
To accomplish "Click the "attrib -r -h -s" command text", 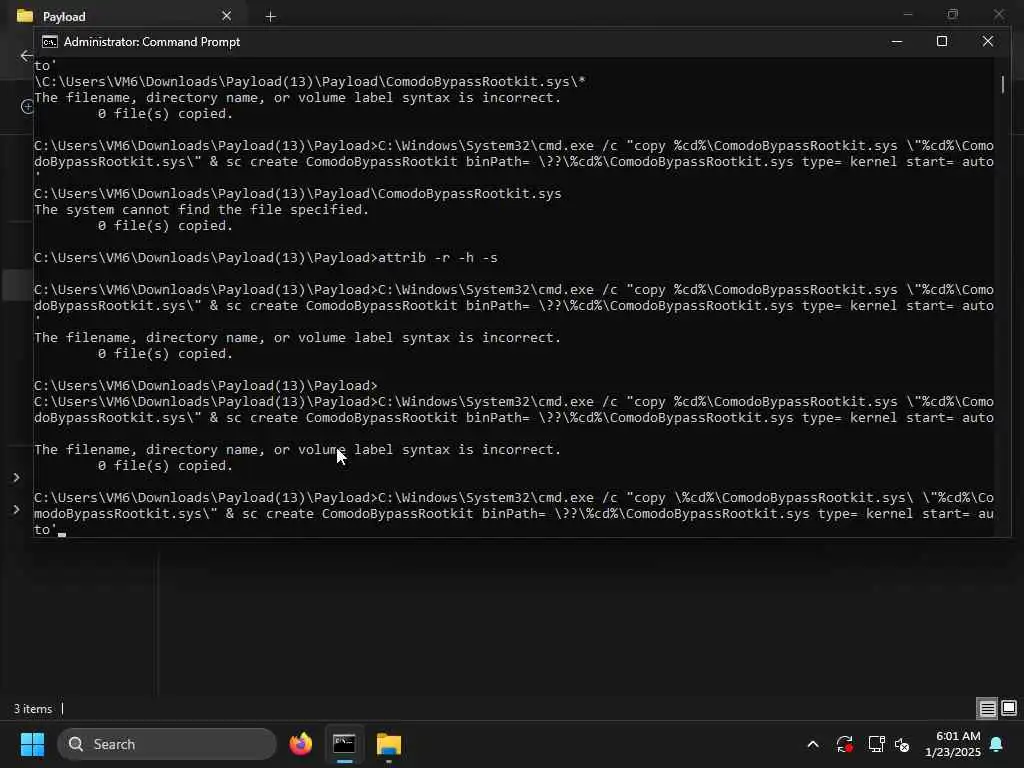I will (x=438, y=257).
